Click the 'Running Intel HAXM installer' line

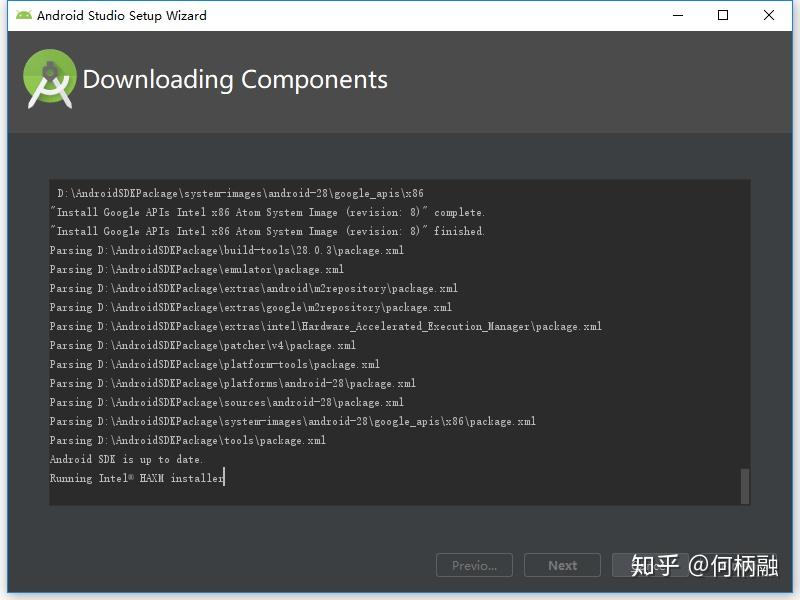click(x=136, y=478)
